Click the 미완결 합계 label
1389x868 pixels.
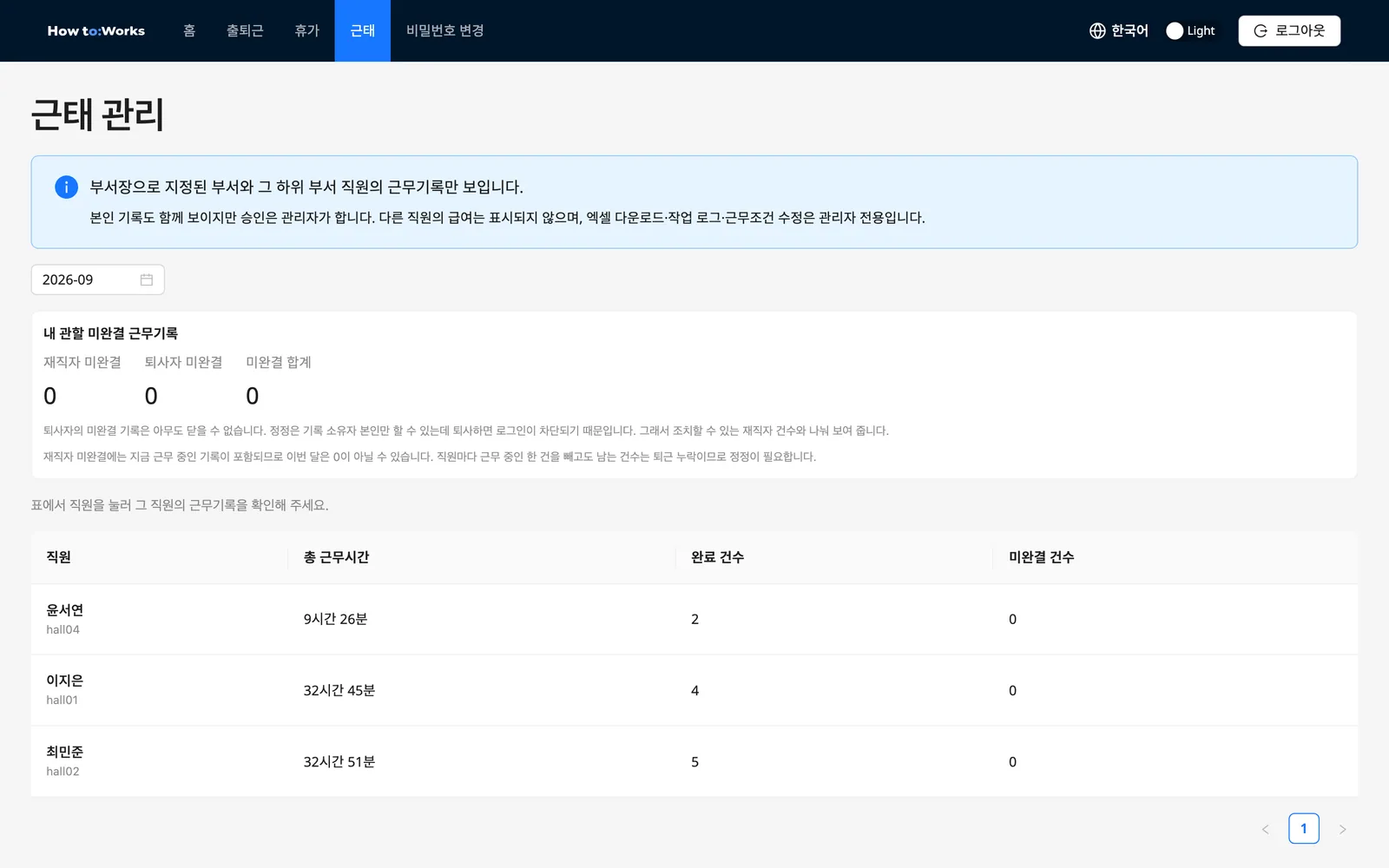(278, 362)
